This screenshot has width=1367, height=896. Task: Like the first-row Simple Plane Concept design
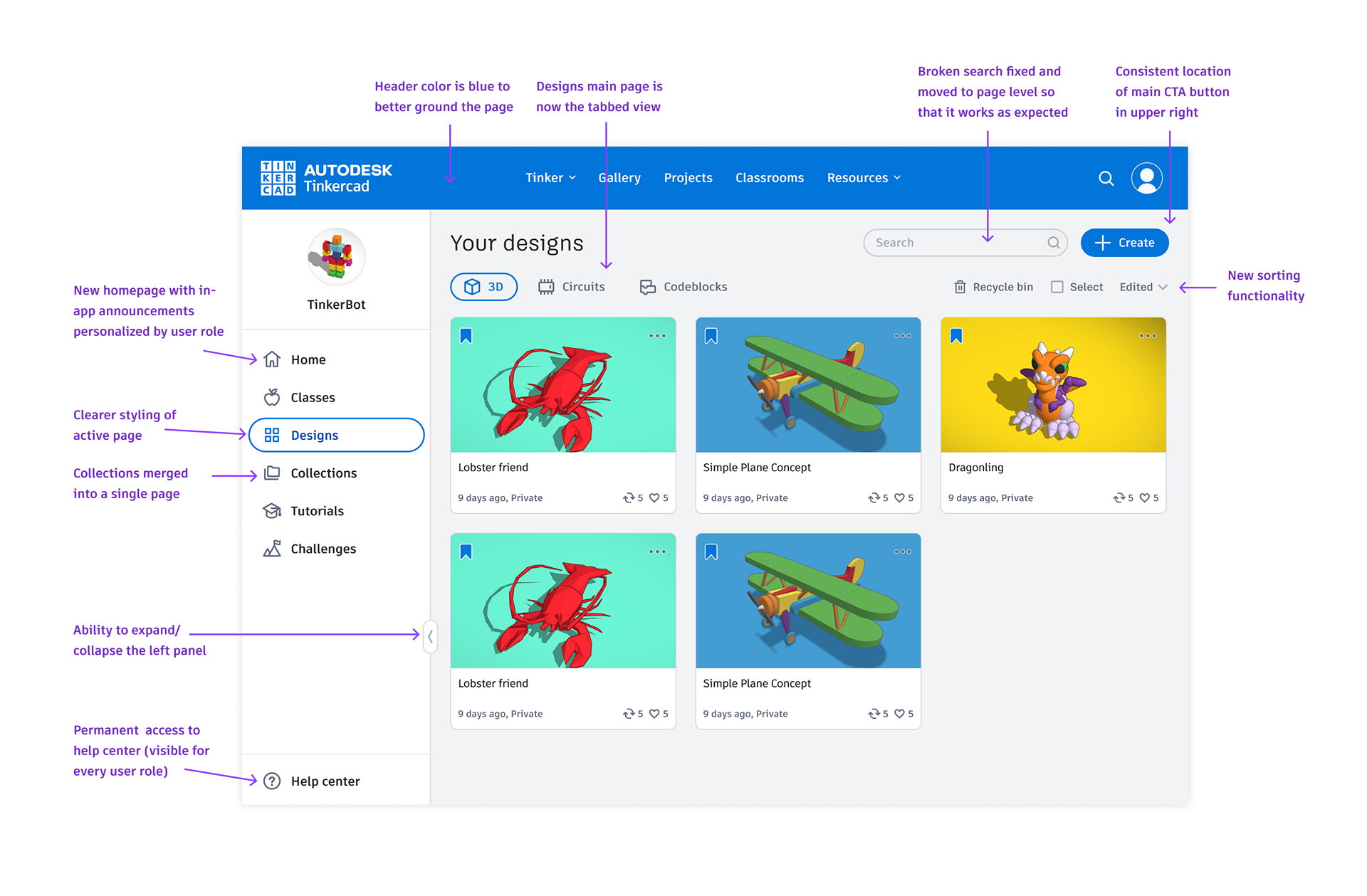pos(899,498)
